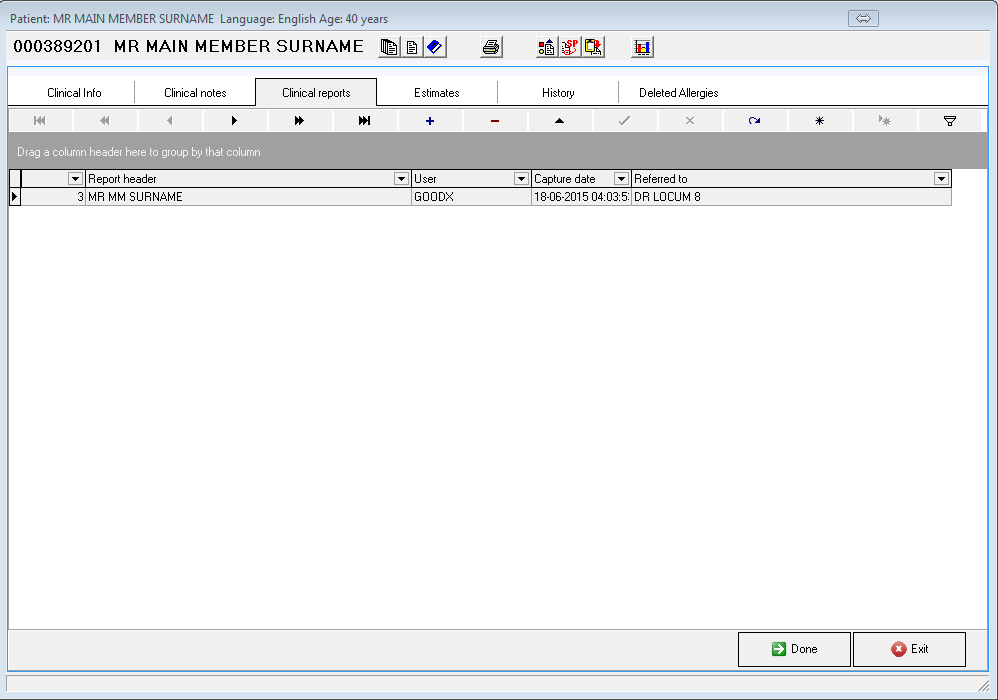
Task: Select the MR MM SURNAME report row
Action: point(248,197)
